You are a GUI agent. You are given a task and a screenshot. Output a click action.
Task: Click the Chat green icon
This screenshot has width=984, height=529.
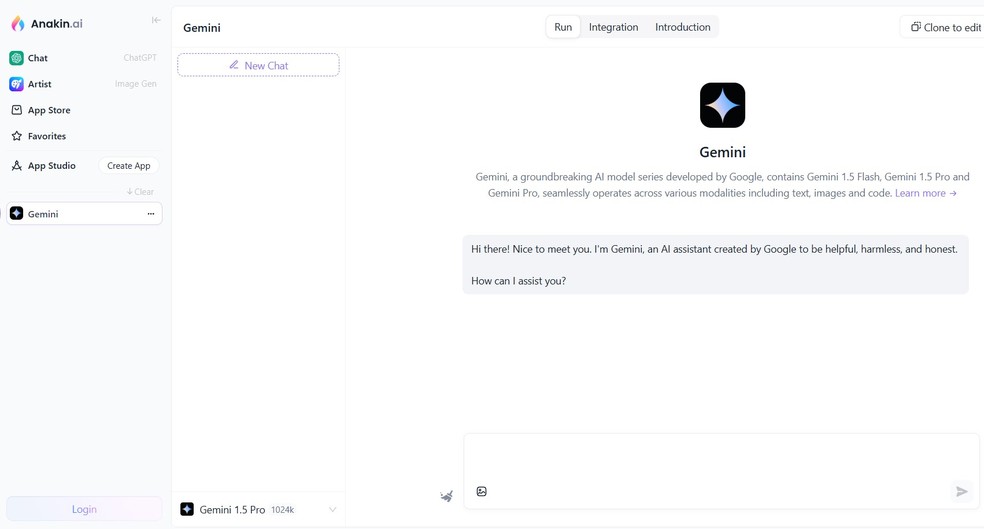coord(16,58)
